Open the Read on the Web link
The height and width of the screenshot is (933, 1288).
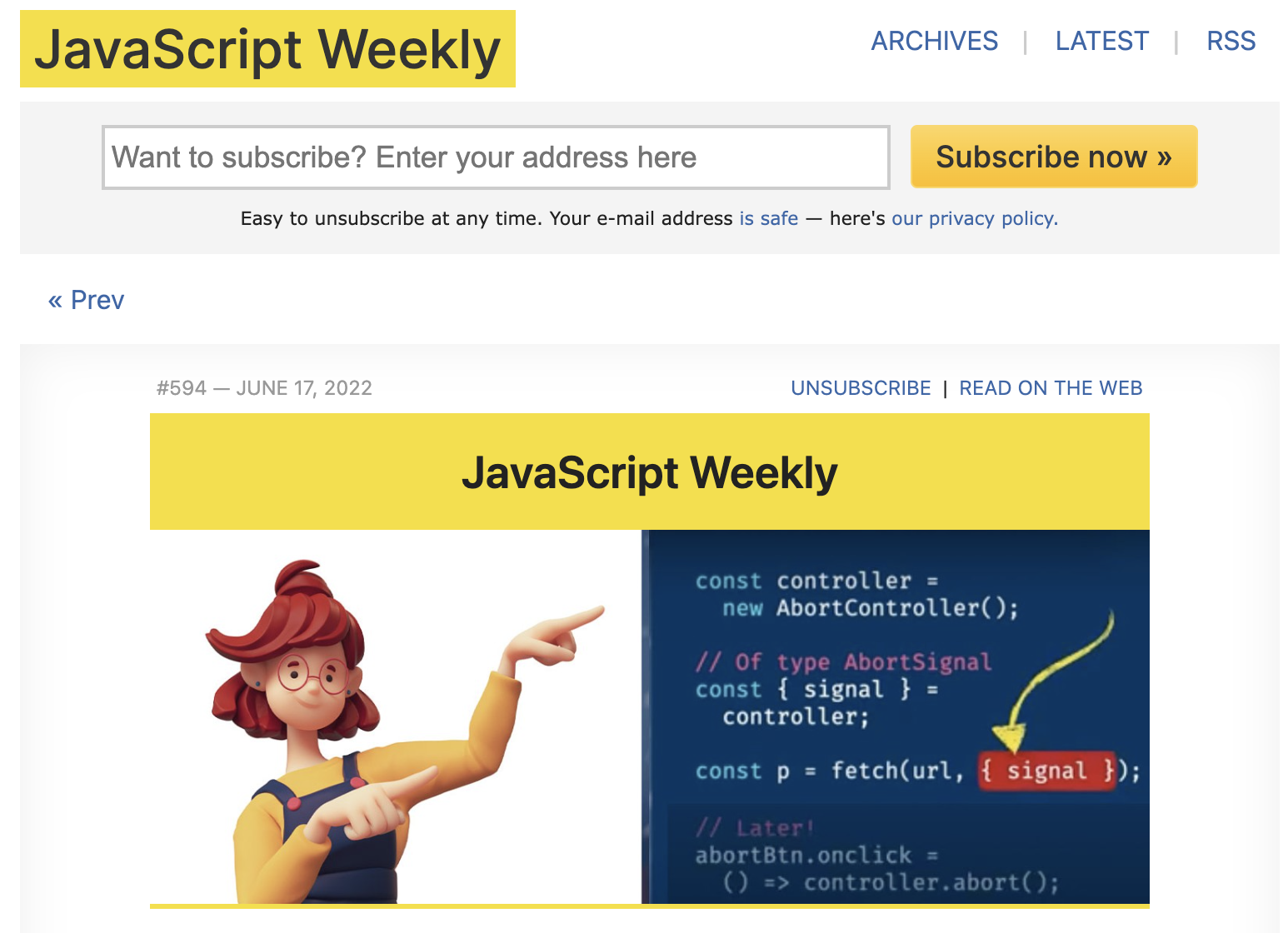click(1051, 388)
